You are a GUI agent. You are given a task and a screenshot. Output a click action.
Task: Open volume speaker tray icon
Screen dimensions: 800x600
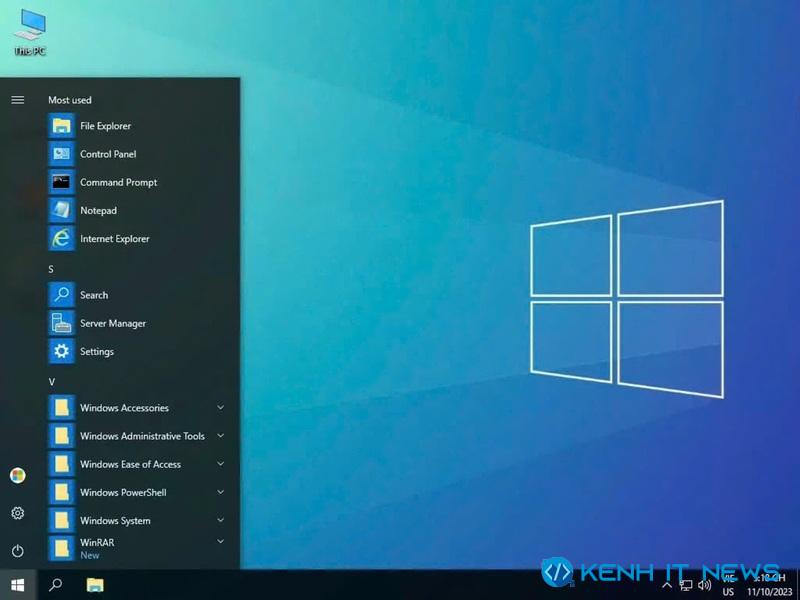coord(705,585)
